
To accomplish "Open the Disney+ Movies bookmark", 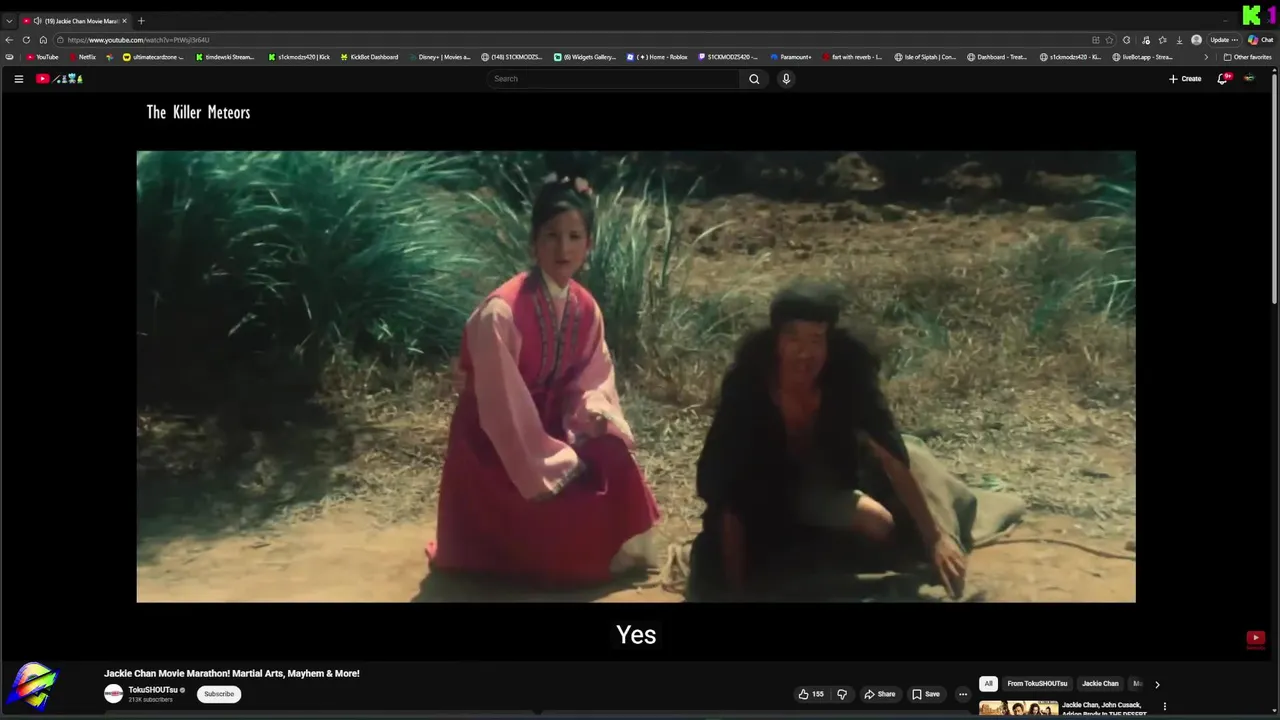I will coord(440,57).
